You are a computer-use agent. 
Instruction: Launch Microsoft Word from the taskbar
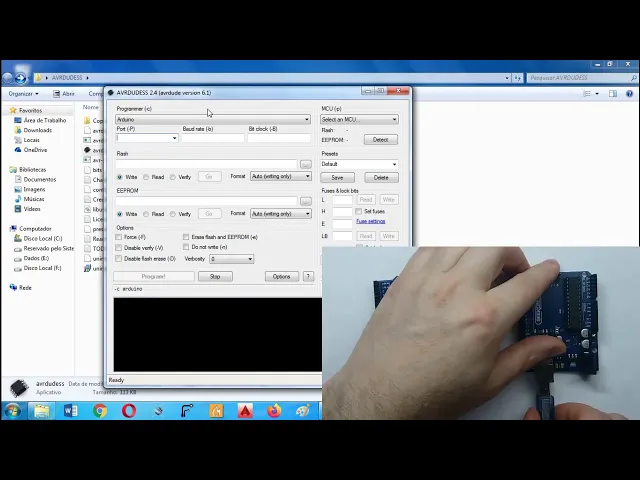coord(71,411)
